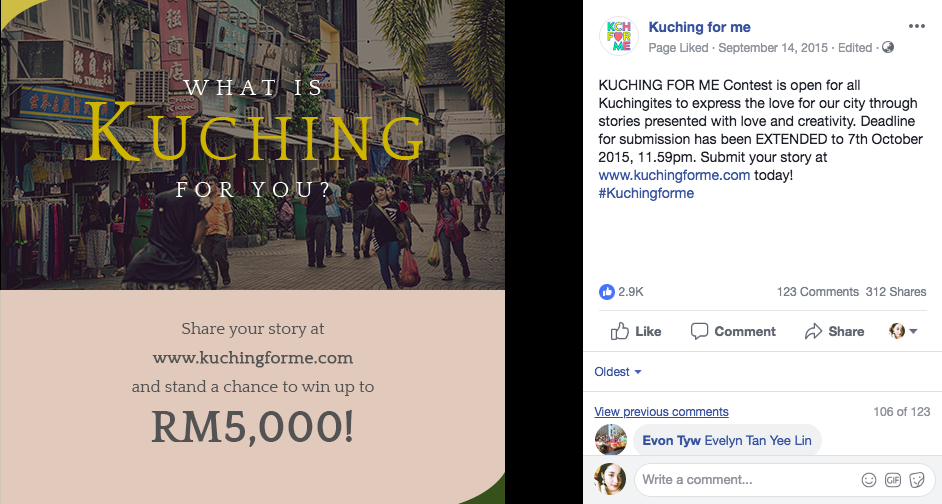Viewport: 942px width, 504px height.
Task: Open the post options three-dot menu
Action: [x=917, y=27]
